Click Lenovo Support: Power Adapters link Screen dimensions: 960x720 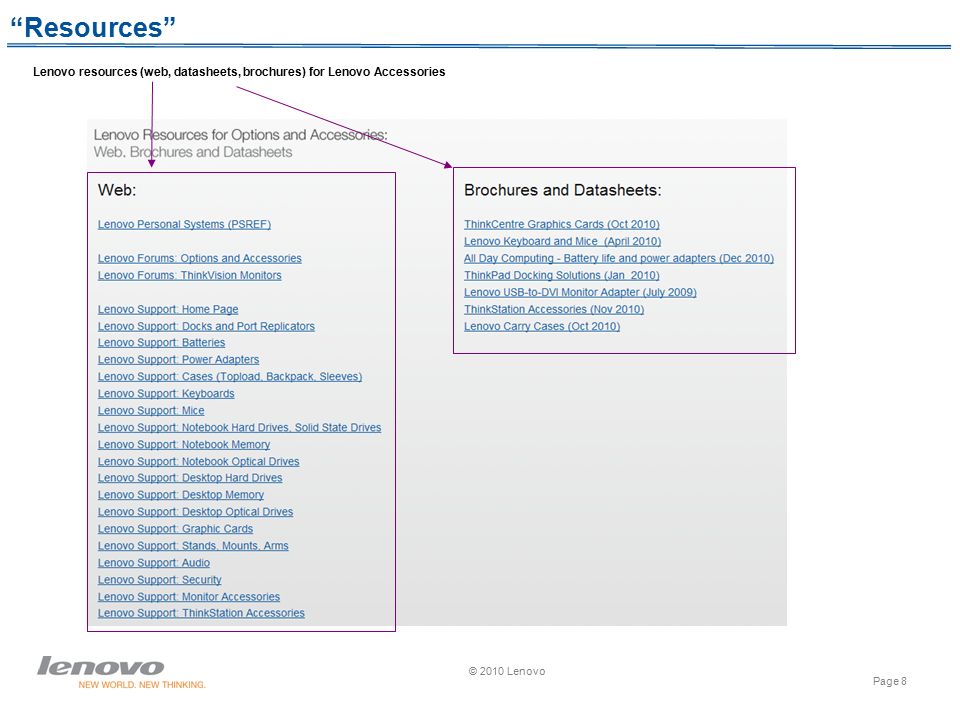point(178,359)
